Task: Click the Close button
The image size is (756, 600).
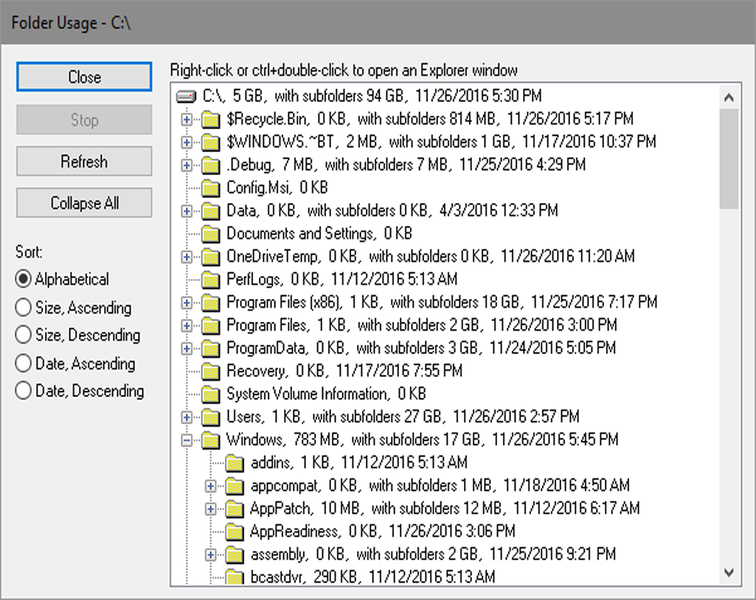Action: click(84, 76)
